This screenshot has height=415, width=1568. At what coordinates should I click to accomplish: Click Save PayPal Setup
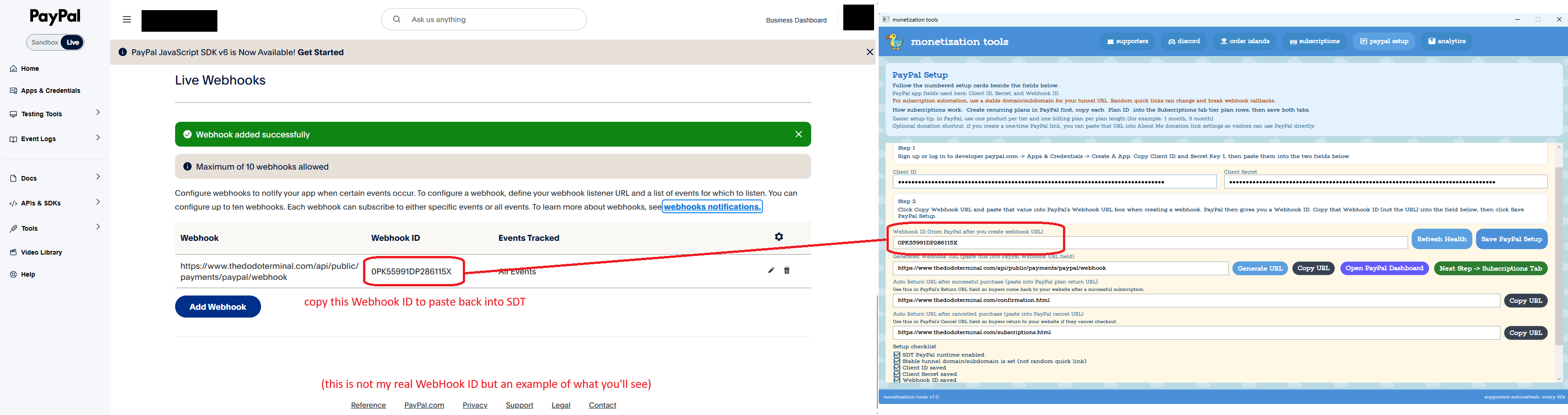coord(1511,239)
